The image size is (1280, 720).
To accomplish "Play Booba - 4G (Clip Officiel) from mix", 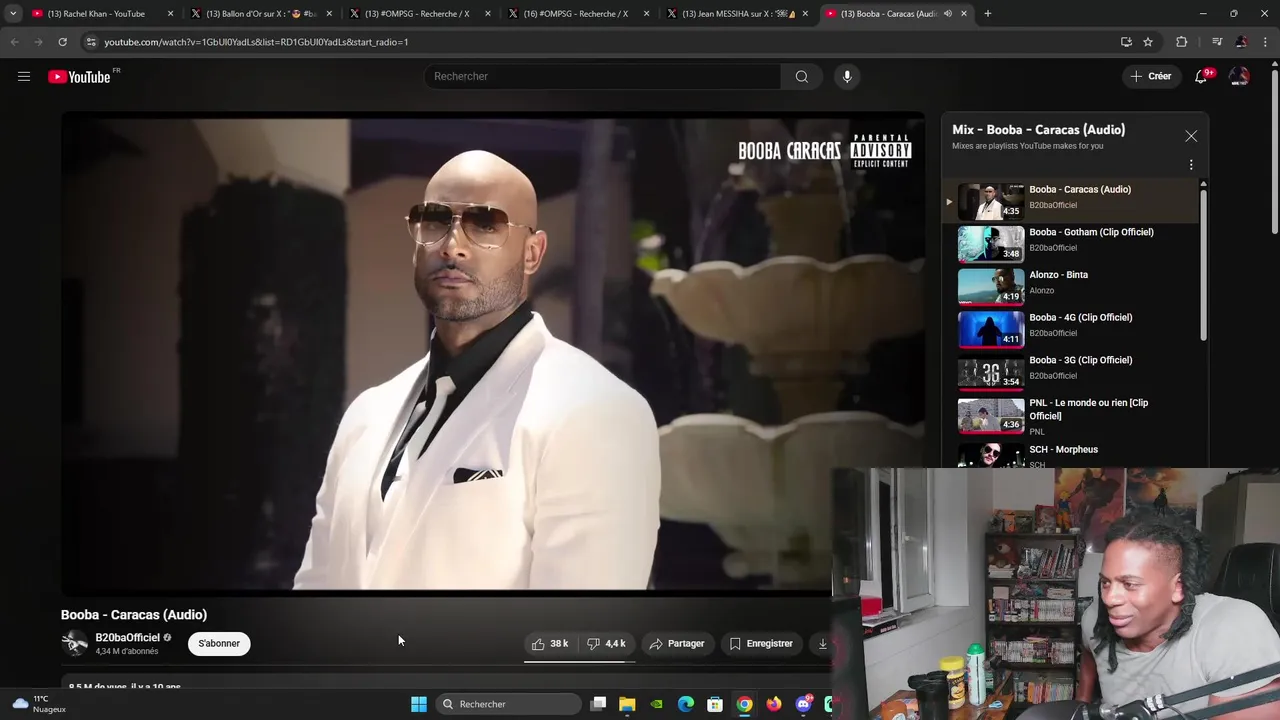I will [1071, 330].
